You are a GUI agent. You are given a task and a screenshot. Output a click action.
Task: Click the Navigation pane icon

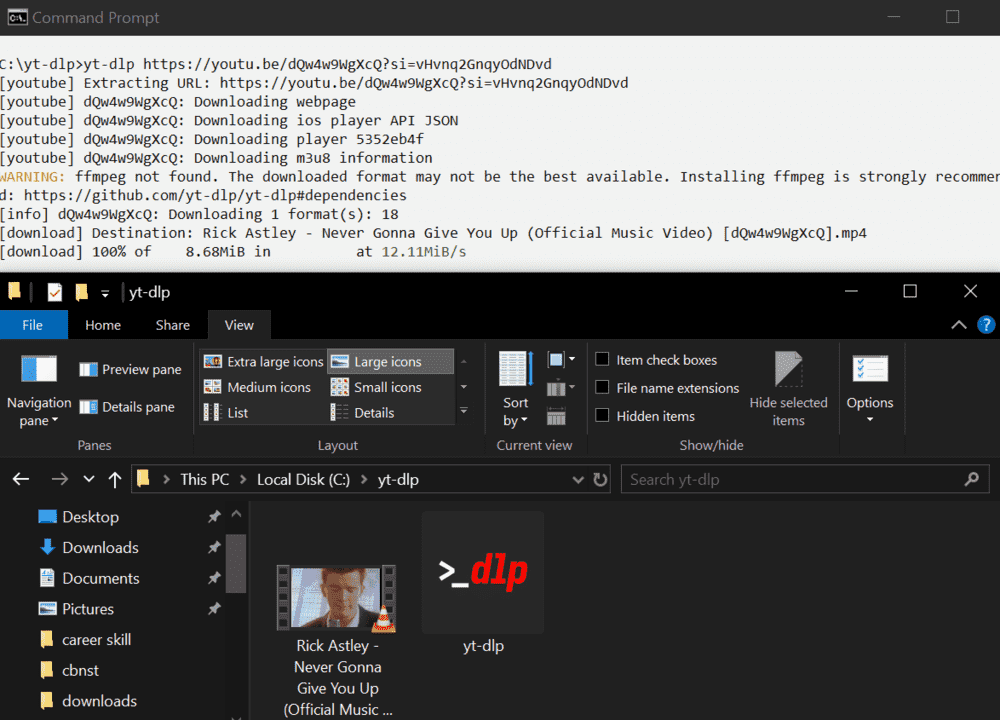pyautogui.click(x=39, y=369)
